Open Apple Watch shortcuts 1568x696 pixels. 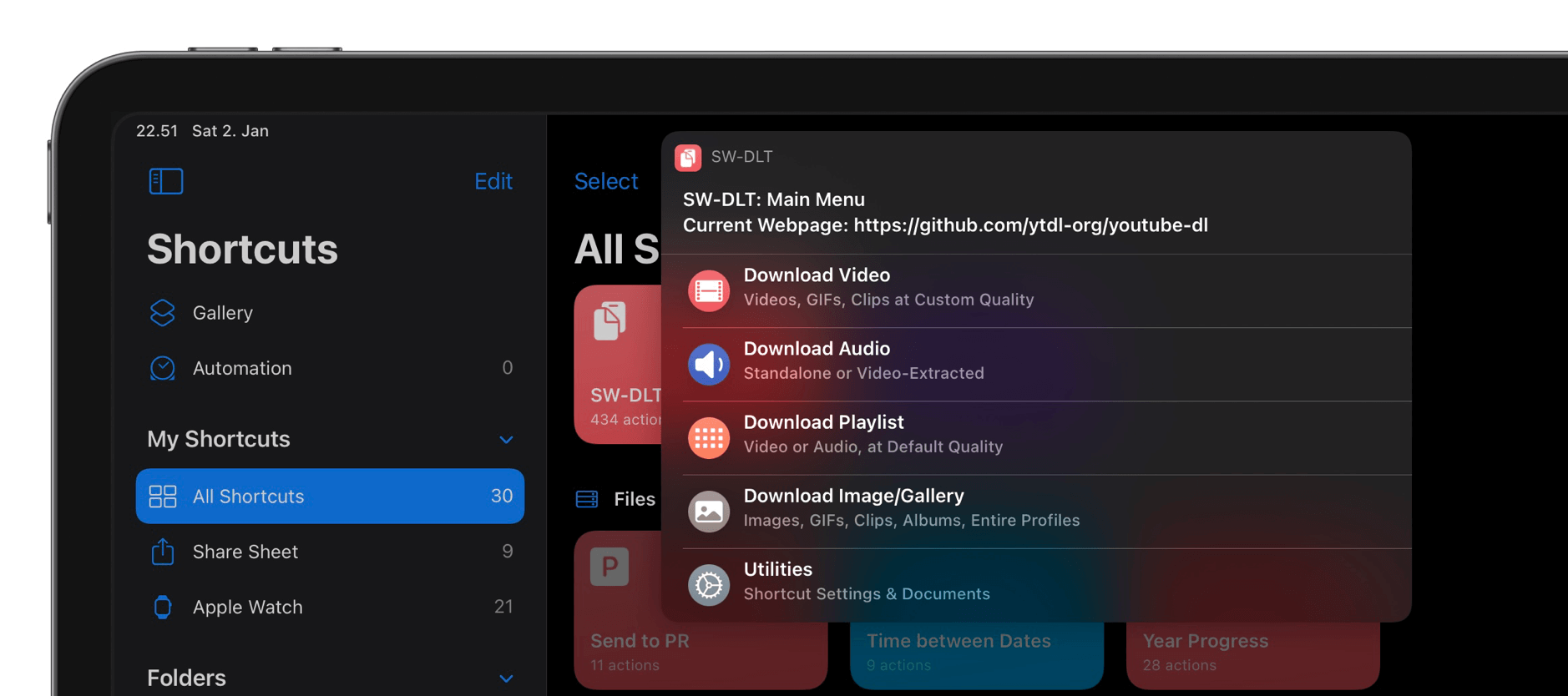pos(330,607)
